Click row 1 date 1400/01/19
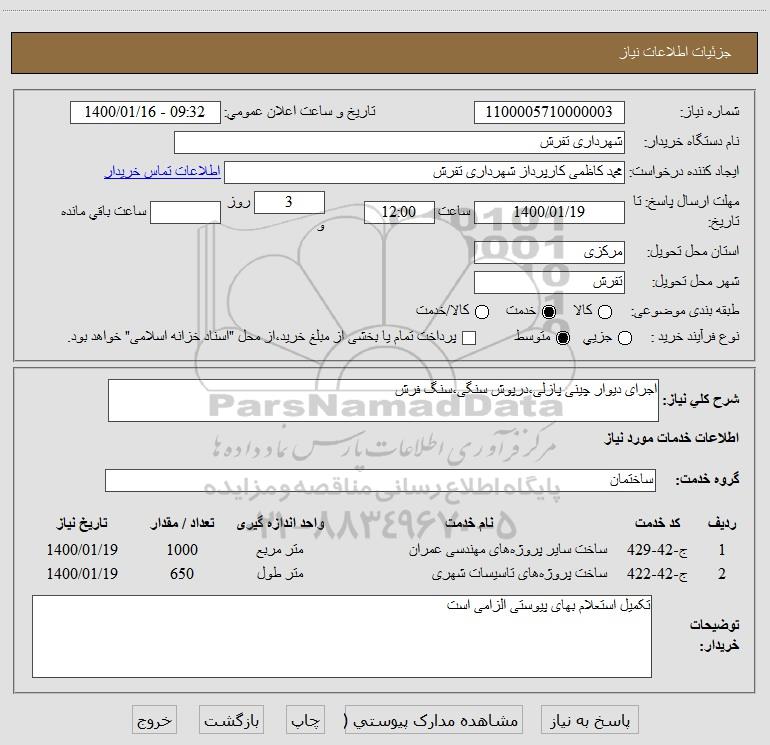The height and width of the screenshot is (745, 770). pos(82,550)
